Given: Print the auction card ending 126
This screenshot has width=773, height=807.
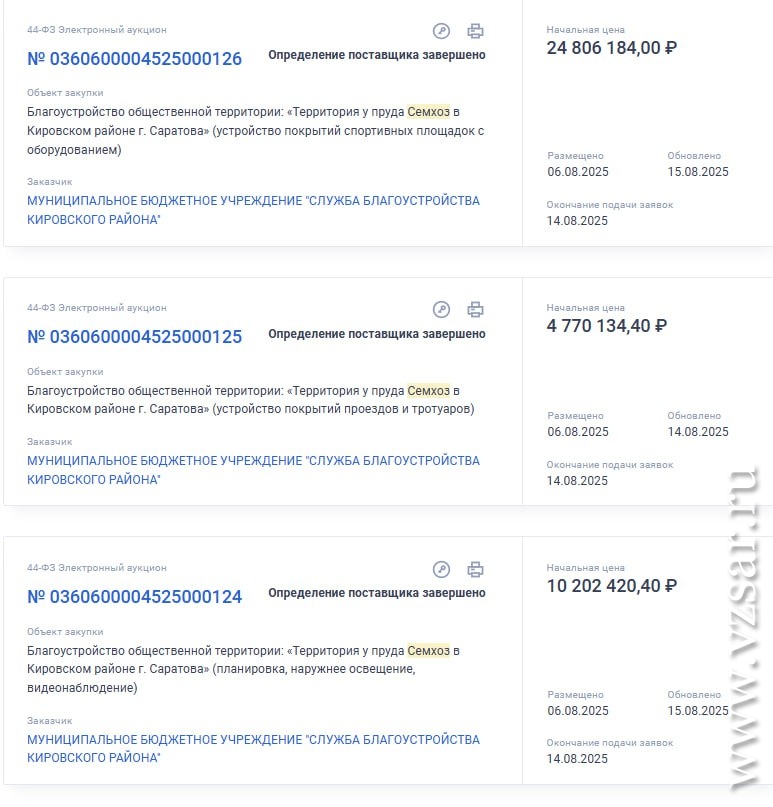Looking at the screenshot, I should click(475, 31).
